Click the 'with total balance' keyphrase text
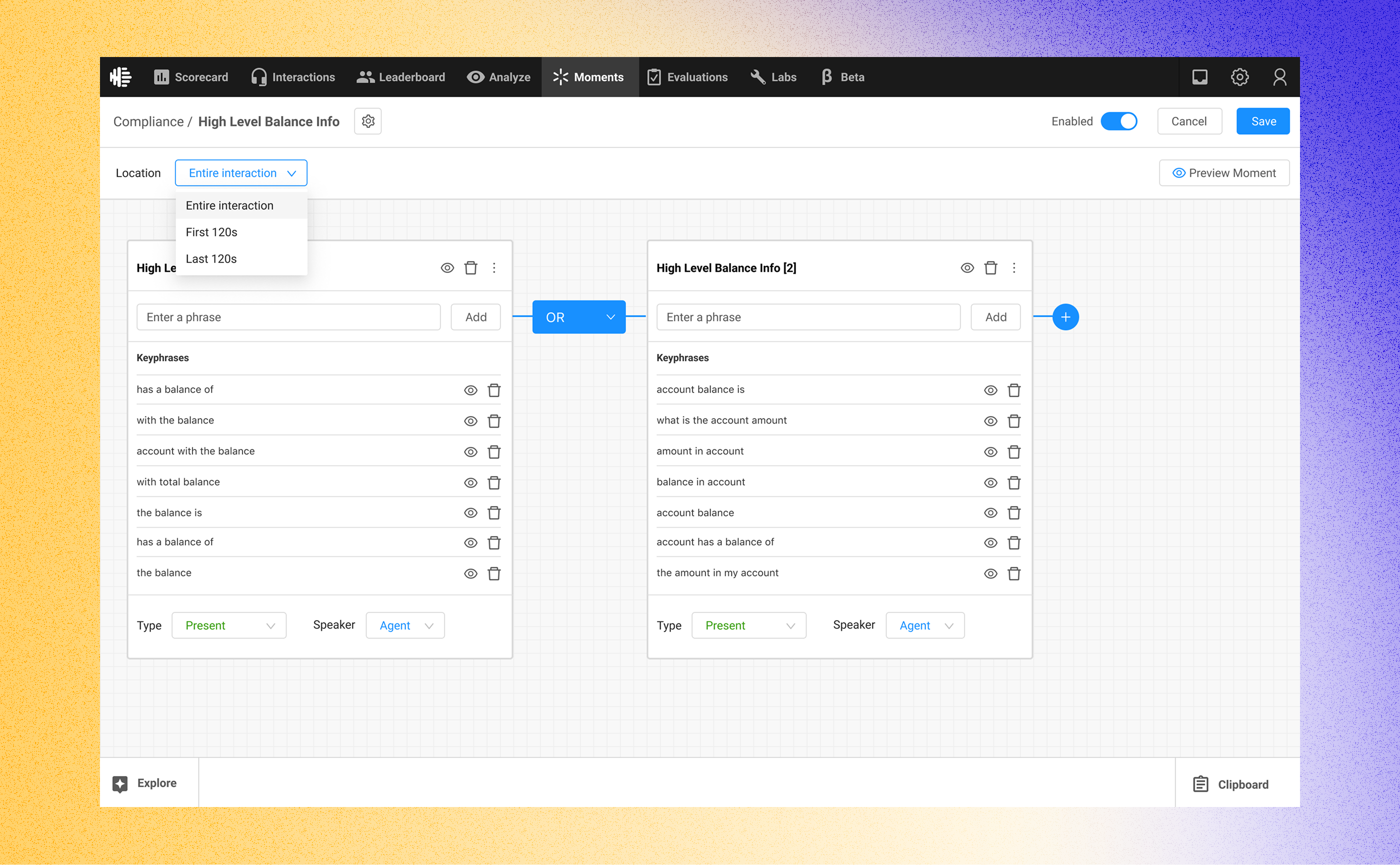Image resolution: width=1400 pixels, height=865 pixels. [178, 481]
